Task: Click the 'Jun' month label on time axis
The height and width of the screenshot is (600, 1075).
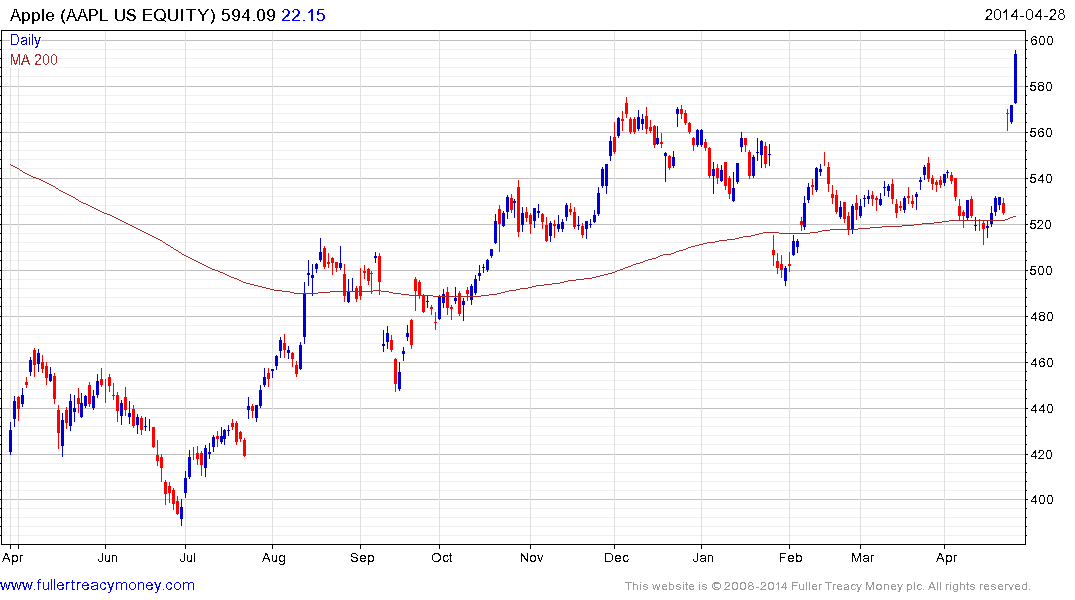Action: point(108,557)
